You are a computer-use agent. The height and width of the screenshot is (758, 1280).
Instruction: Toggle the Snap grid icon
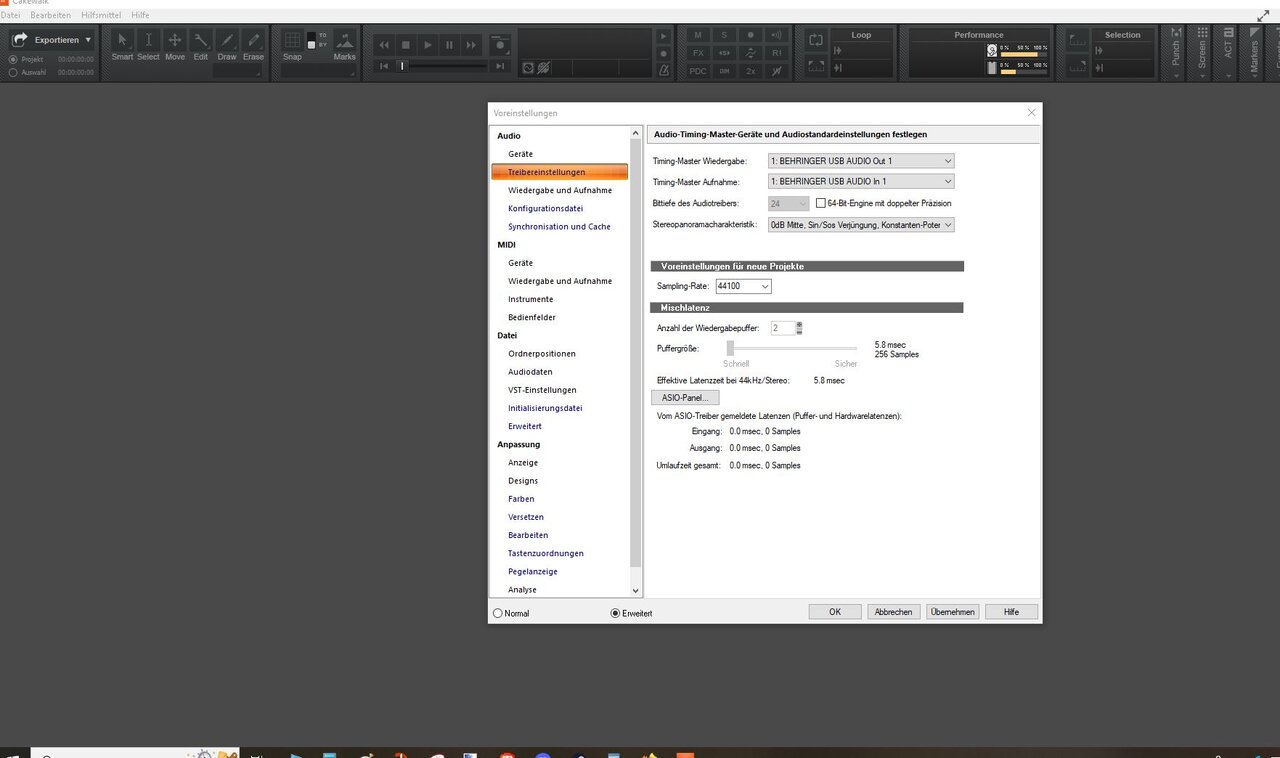292,40
